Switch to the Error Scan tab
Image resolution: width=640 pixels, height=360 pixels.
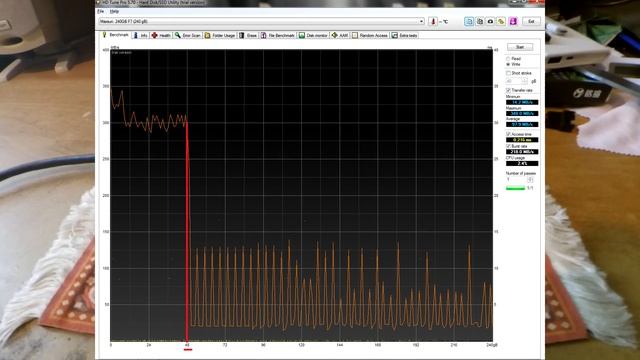(188, 36)
